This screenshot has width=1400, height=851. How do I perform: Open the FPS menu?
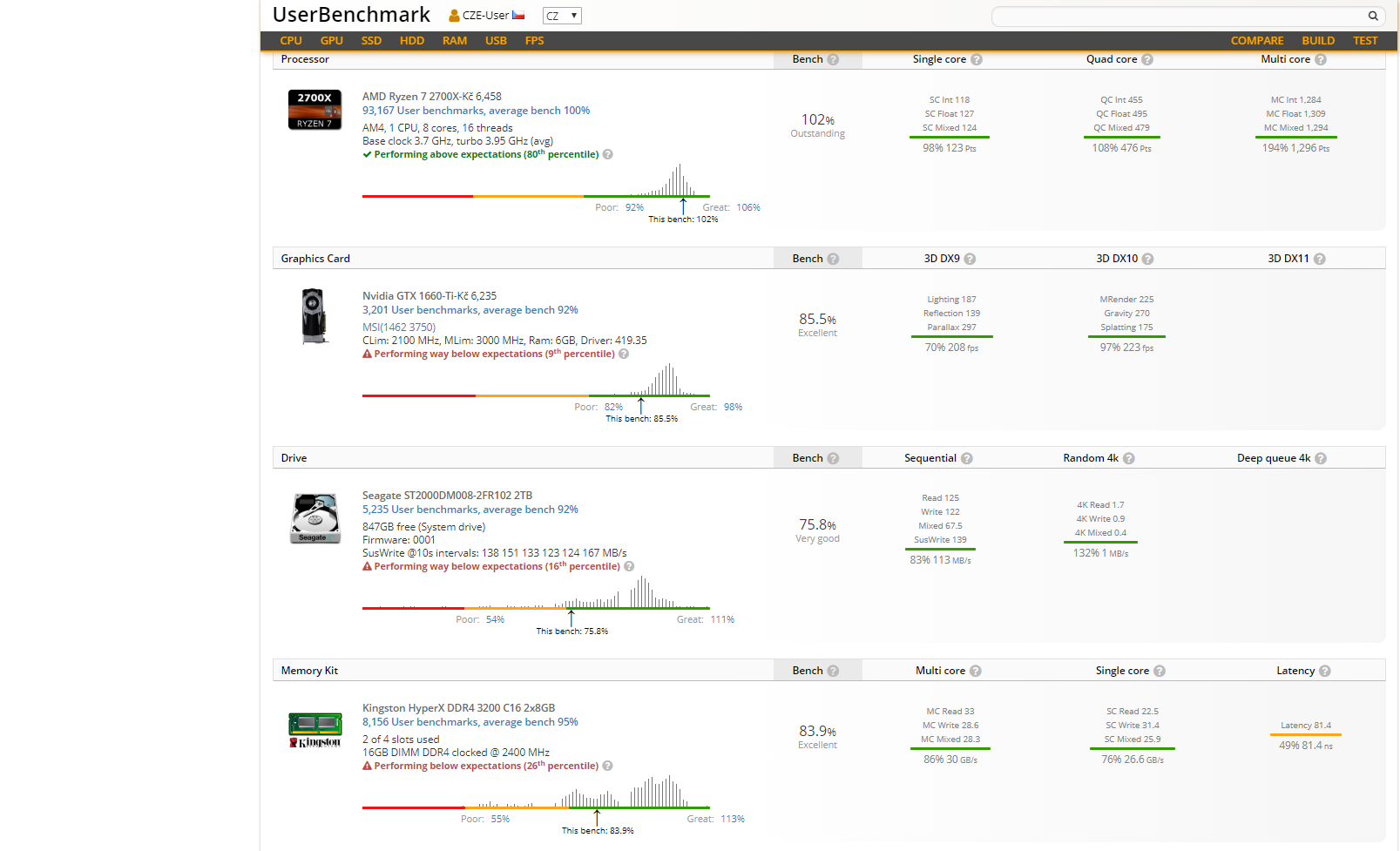535,41
